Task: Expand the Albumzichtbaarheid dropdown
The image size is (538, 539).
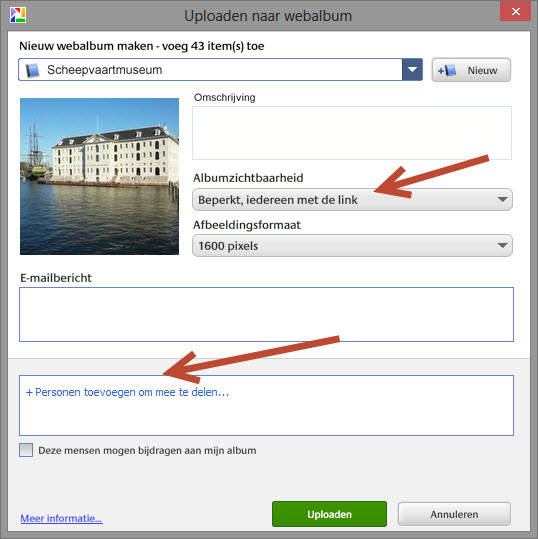Action: tap(352, 200)
